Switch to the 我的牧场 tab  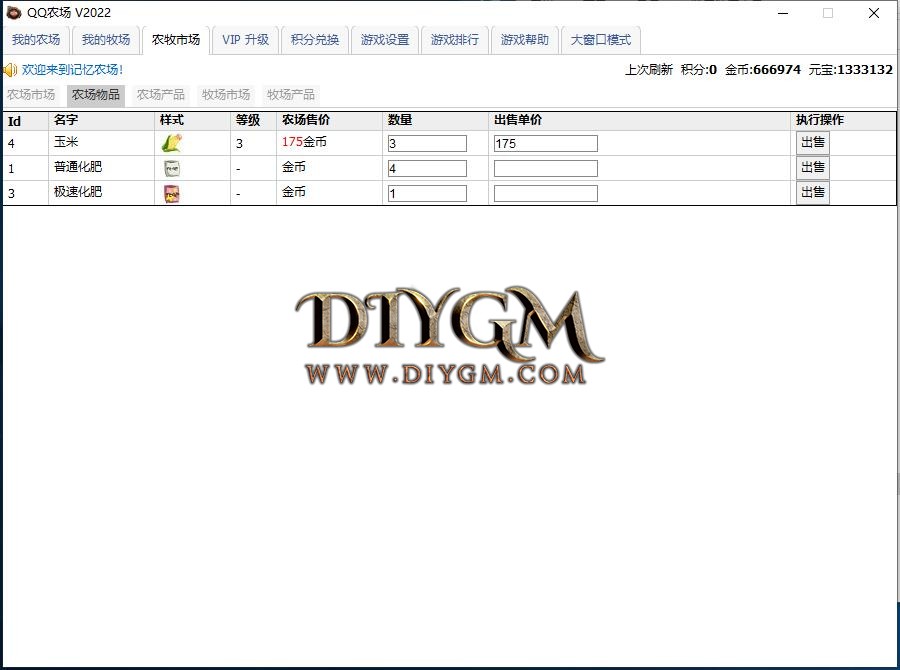[106, 40]
